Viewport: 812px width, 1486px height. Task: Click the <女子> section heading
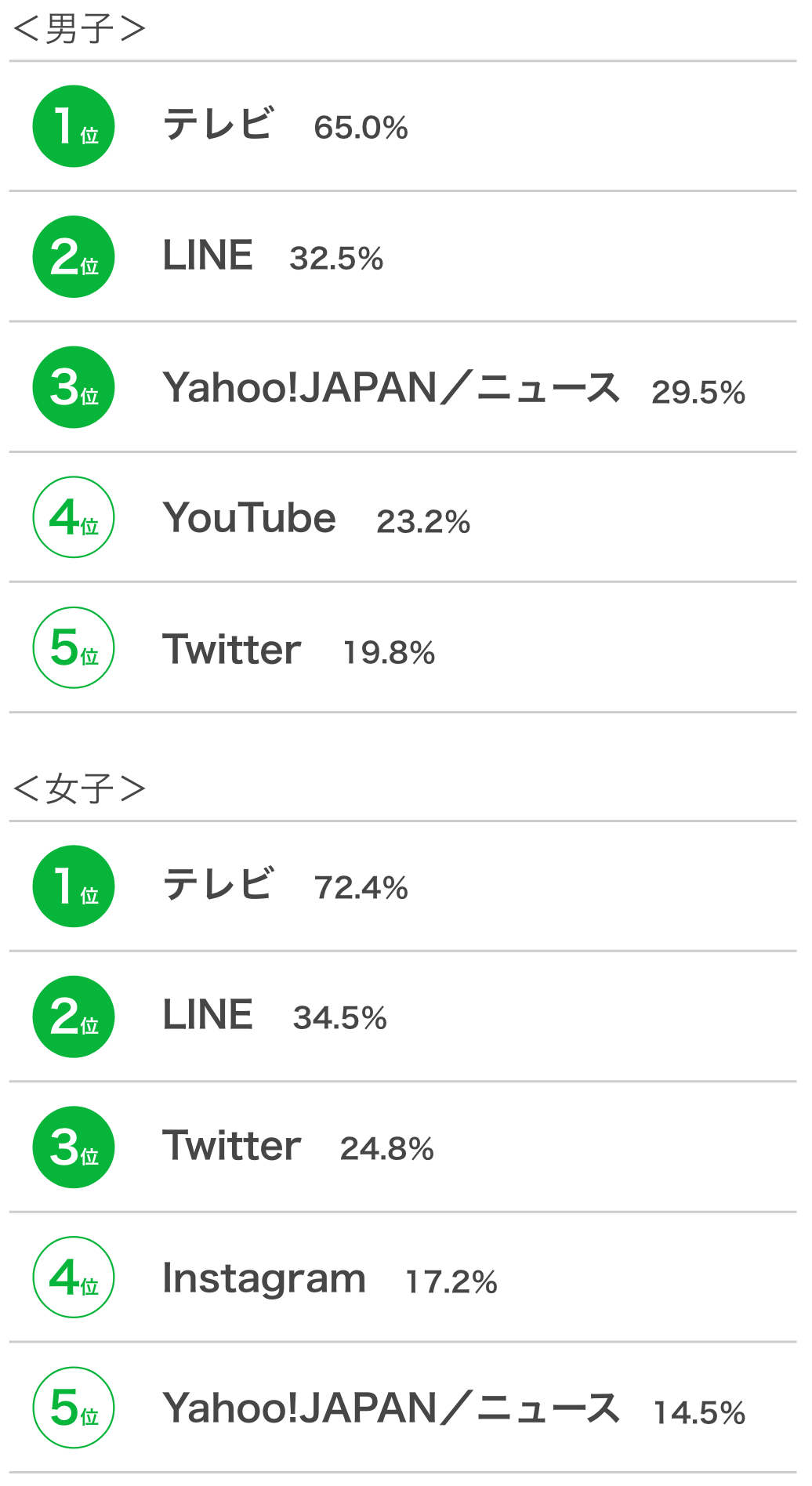[x=79, y=788]
